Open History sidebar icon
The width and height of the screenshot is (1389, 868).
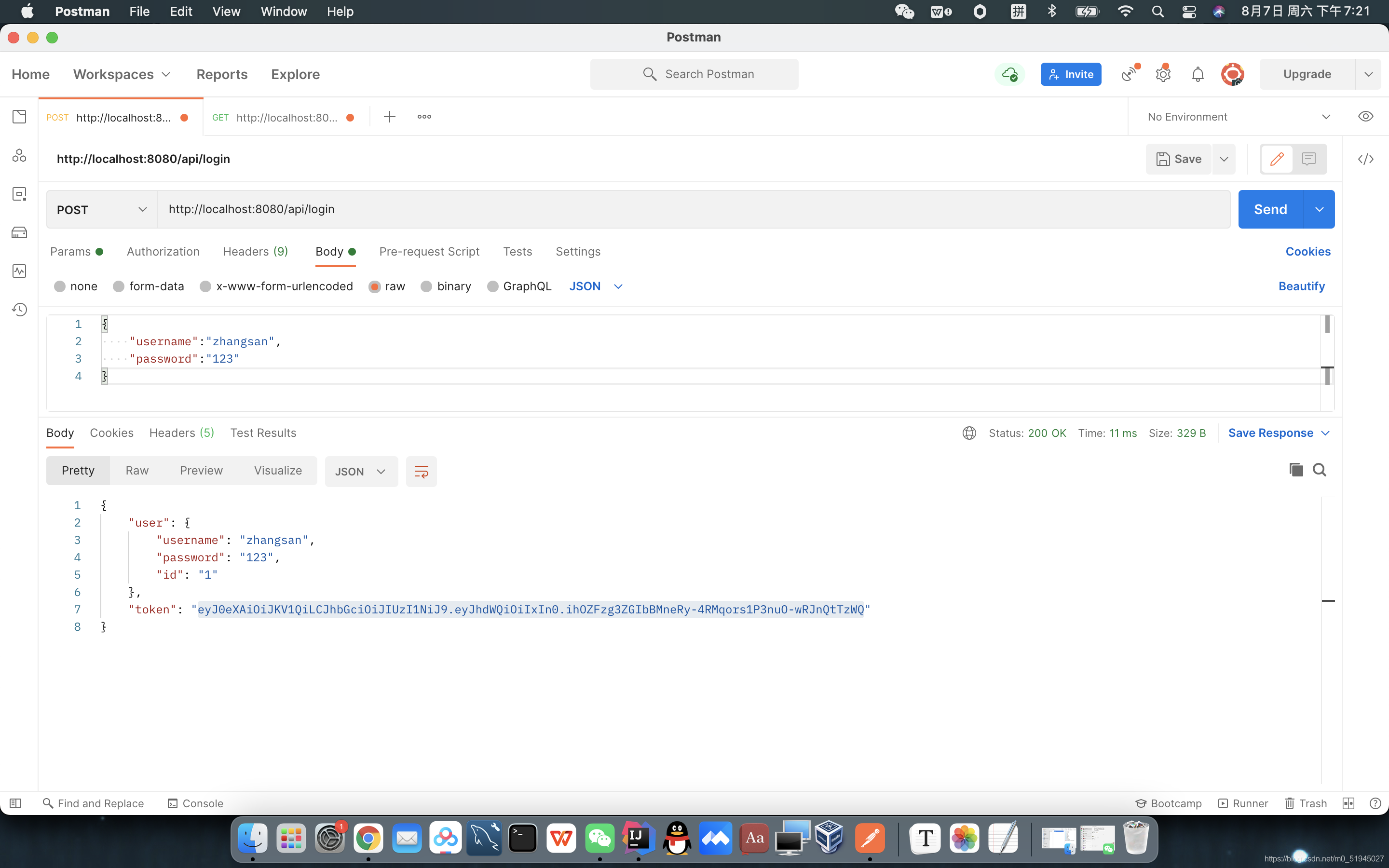(x=19, y=310)
